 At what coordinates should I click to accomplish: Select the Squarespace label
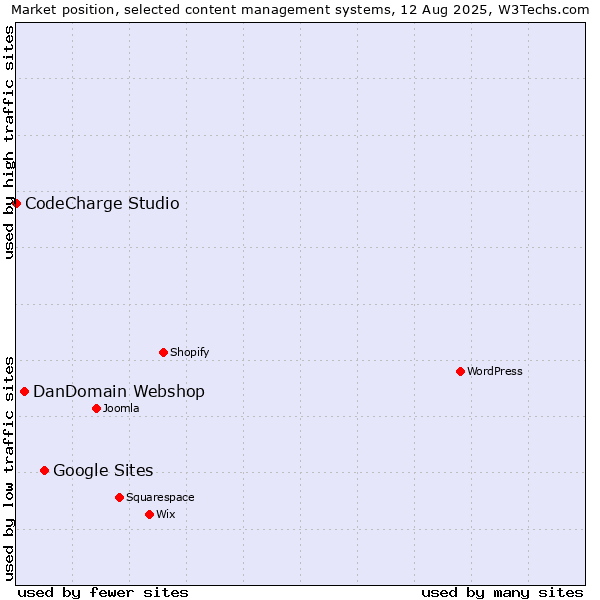160,497
